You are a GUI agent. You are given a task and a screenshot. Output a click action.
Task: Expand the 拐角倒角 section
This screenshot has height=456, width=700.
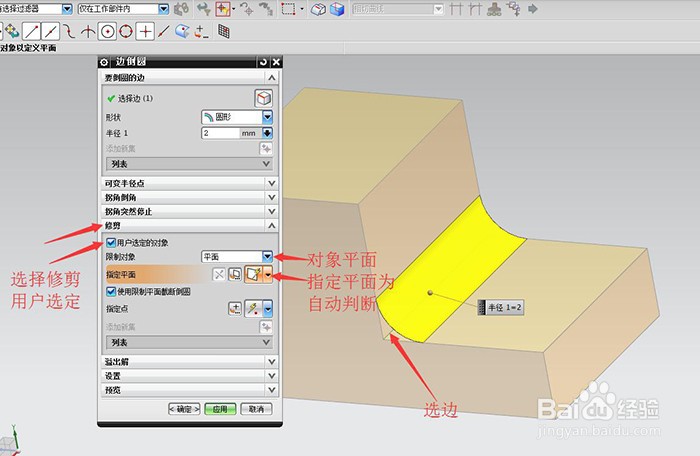(x=190, y=197)
